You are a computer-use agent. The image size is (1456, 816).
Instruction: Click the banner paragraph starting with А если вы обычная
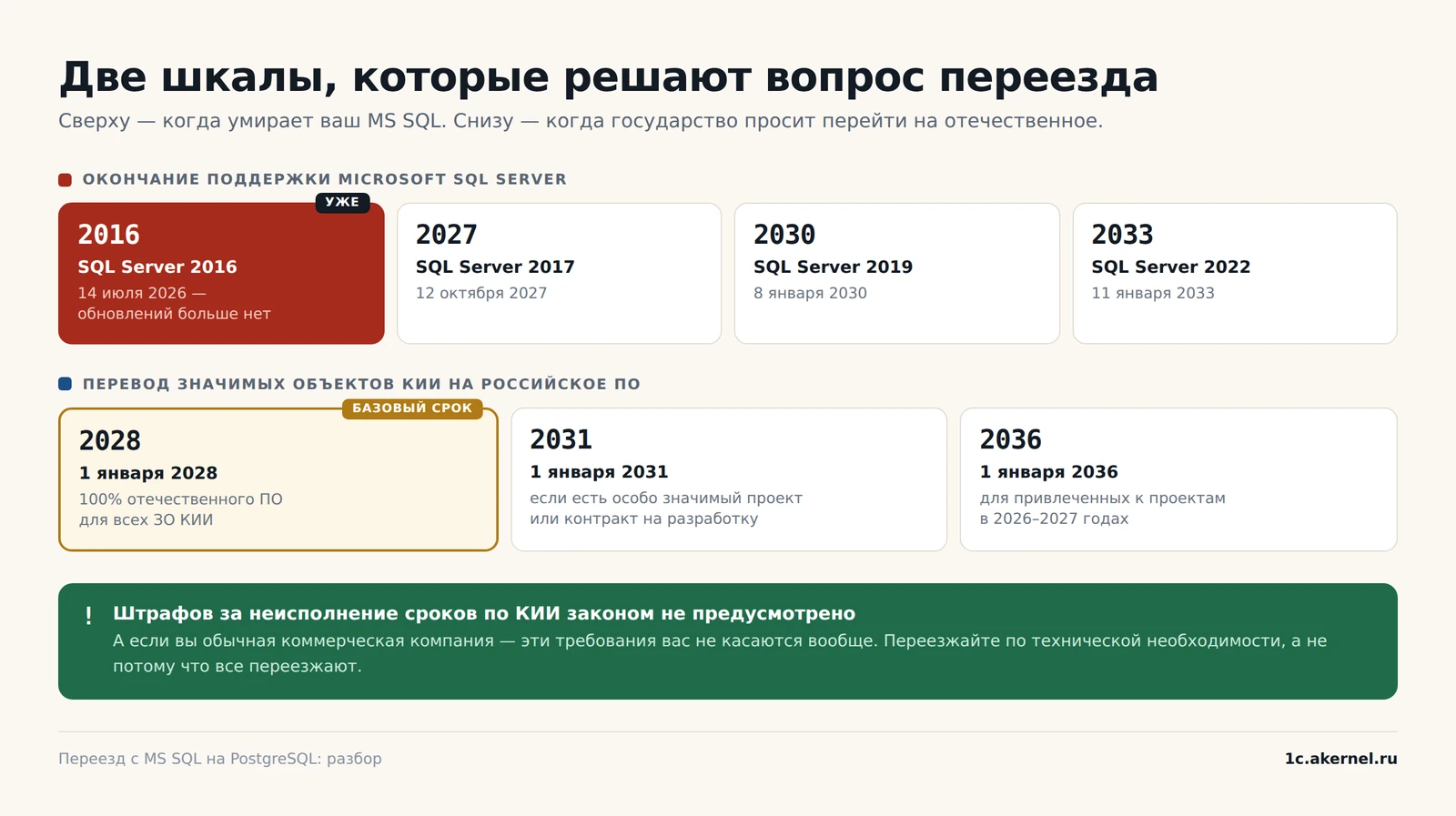(x=720, y=653)
